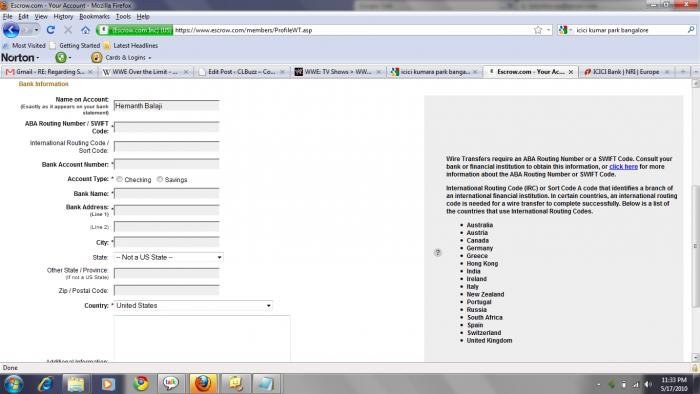Switch to the Gmail tab
The height and width of the screenshot is (394, 700).
49,71
